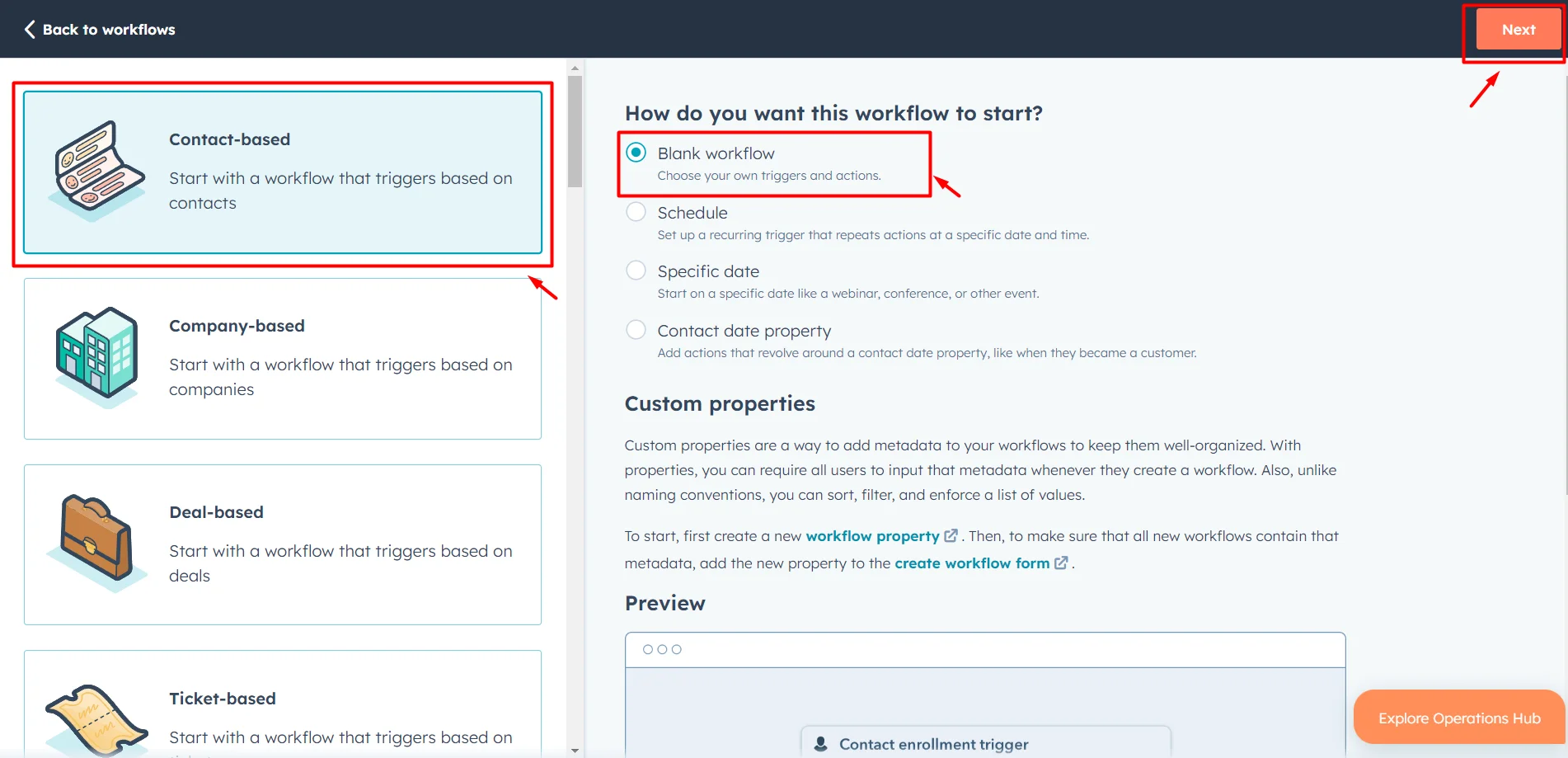
Task: Select the Contact date property option
Action: (x=636, y=329)
